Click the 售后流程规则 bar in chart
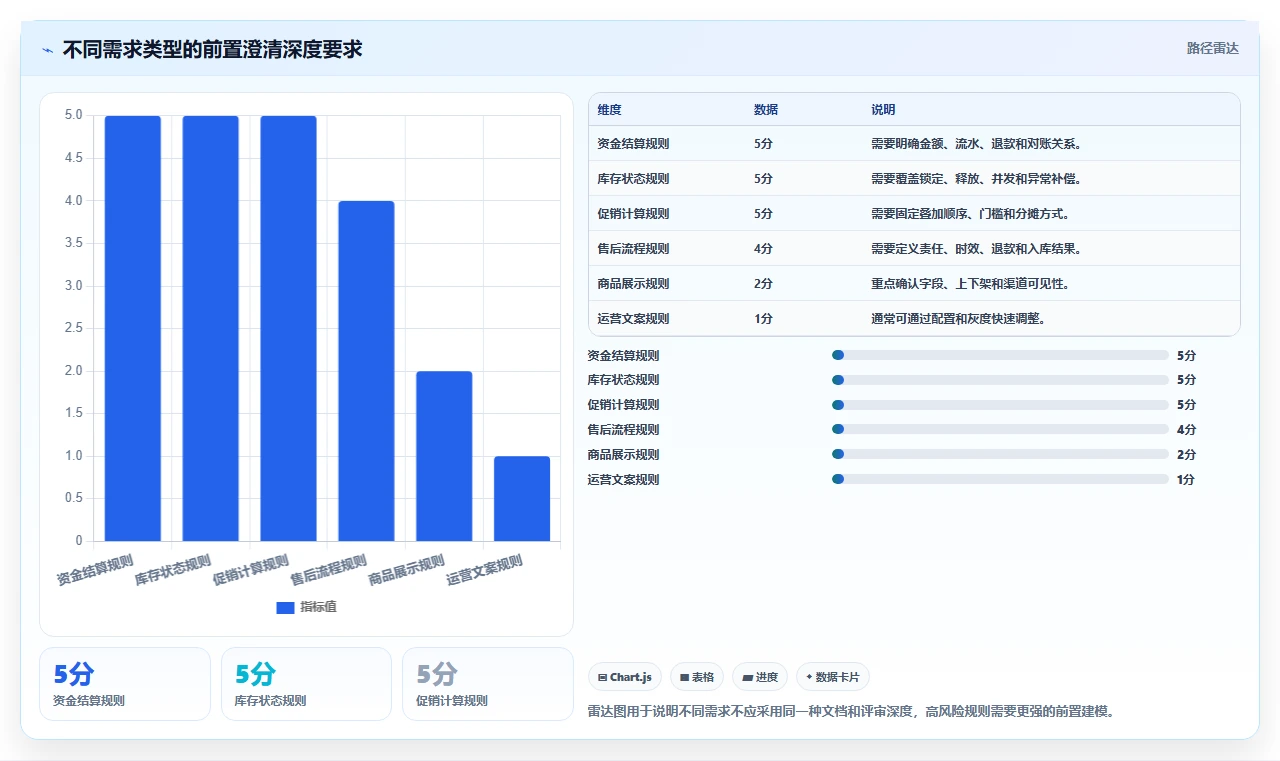 point(366,371)
